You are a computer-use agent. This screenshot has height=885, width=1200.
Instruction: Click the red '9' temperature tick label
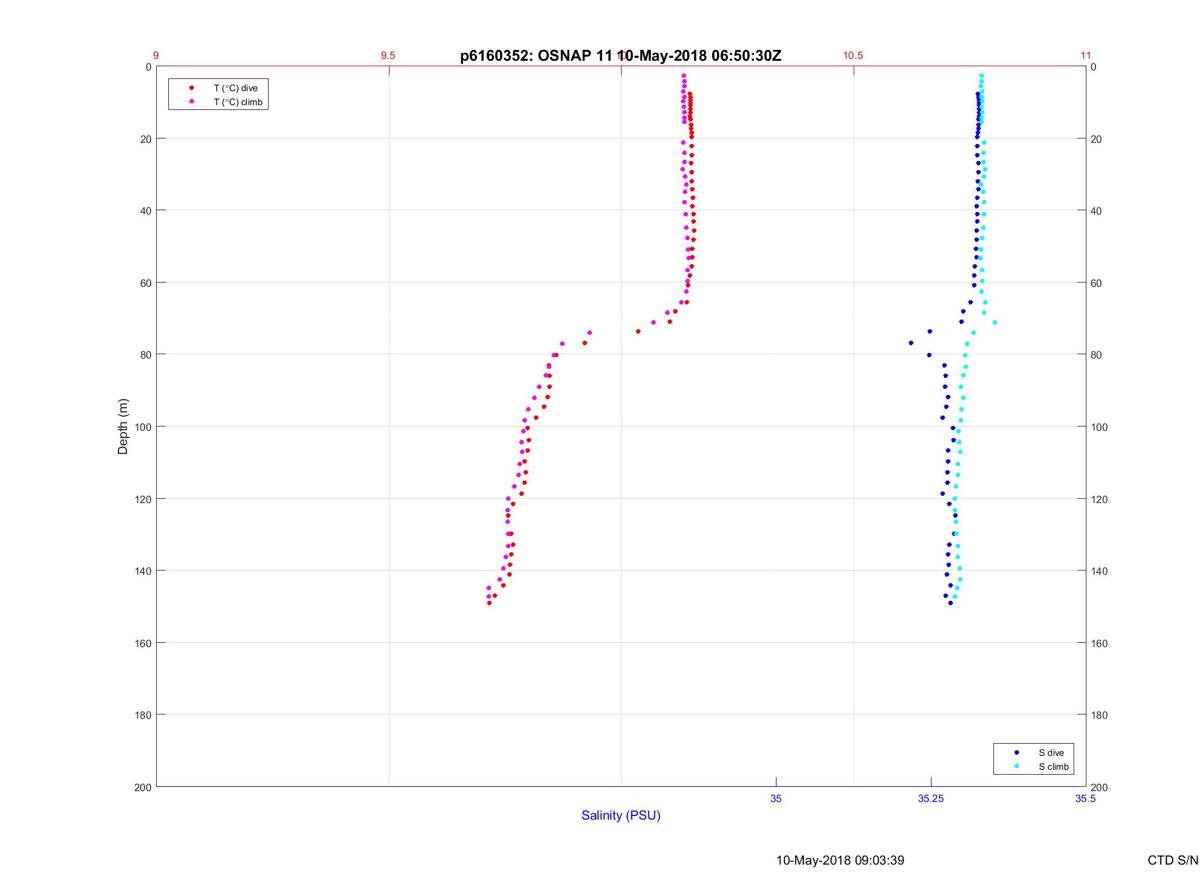pos(156,56)
